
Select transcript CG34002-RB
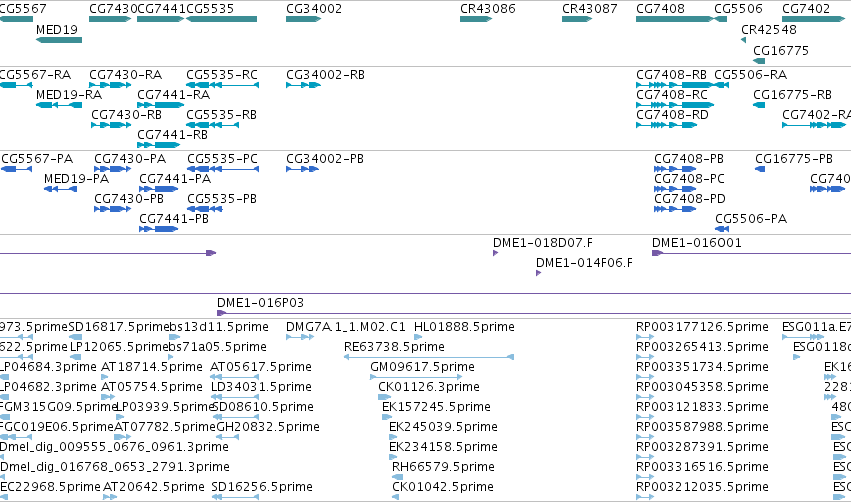(x=303, y=85)
